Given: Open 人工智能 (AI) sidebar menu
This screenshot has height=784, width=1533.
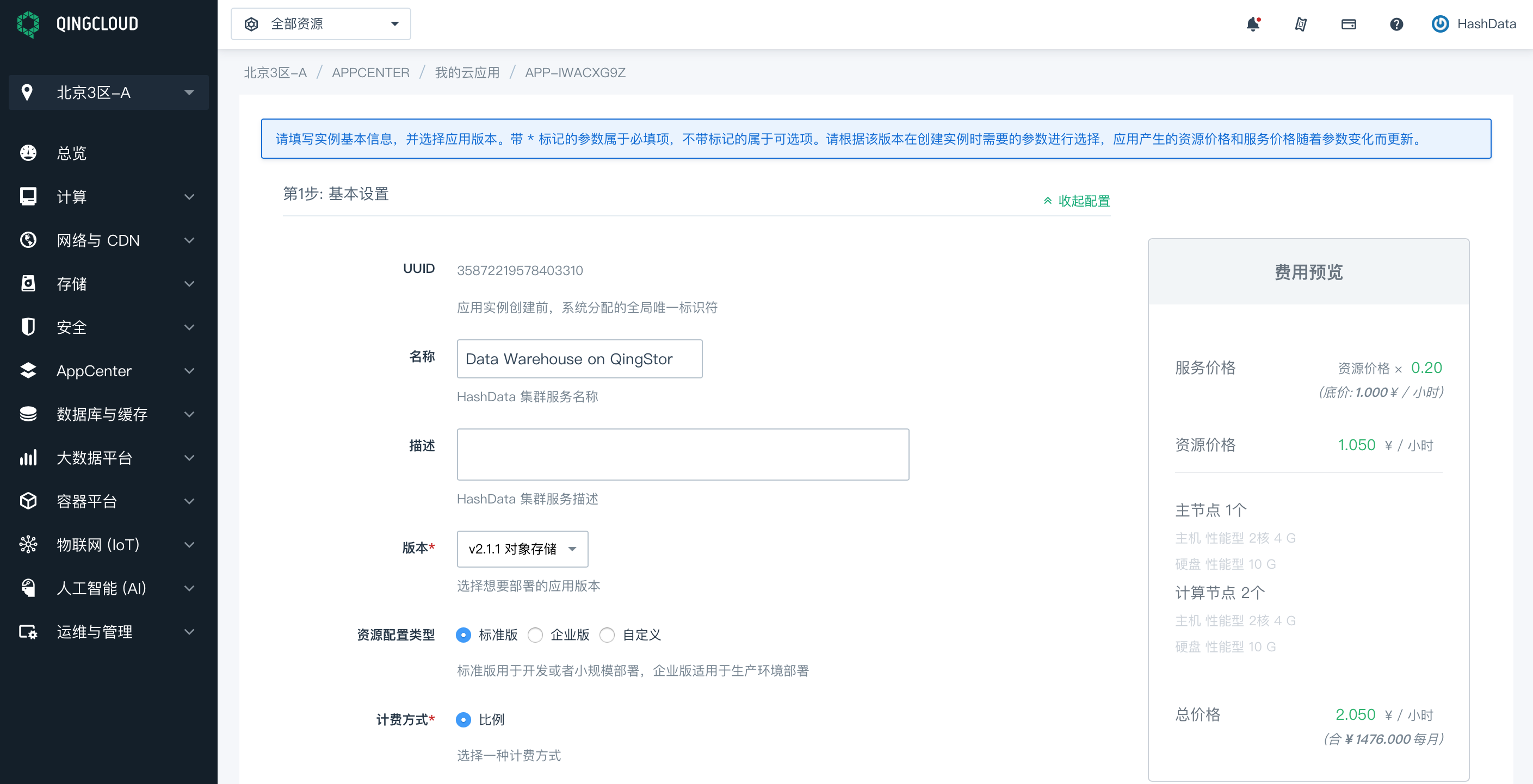Looking at the screenshot, I should tap(108, 588).
